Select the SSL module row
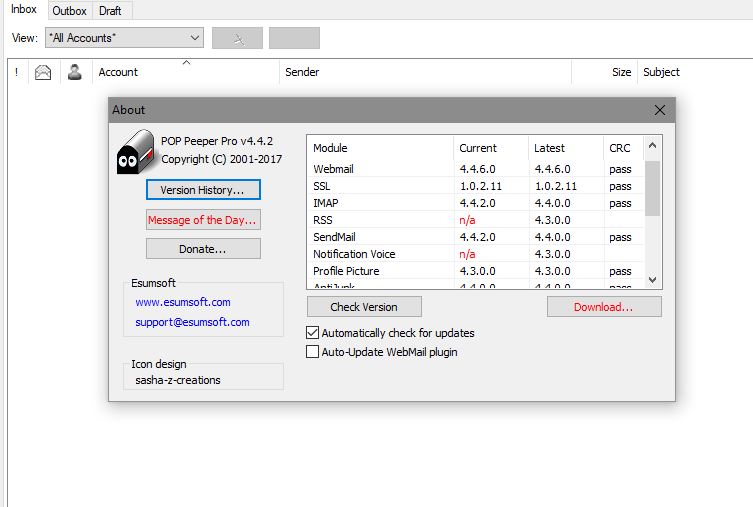 pos(475,186)
